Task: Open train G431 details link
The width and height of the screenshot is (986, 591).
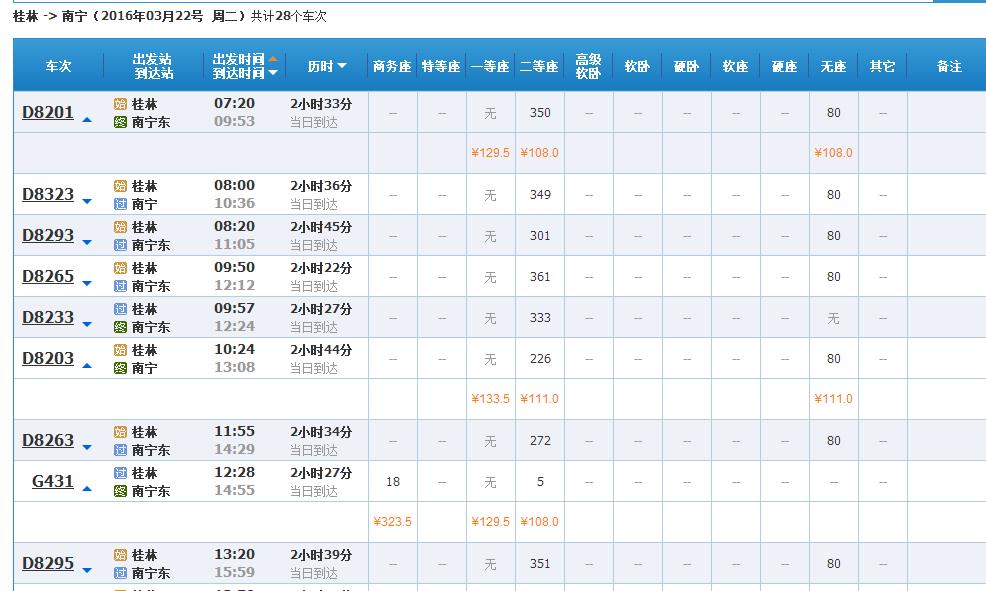Action: point(53,482)
